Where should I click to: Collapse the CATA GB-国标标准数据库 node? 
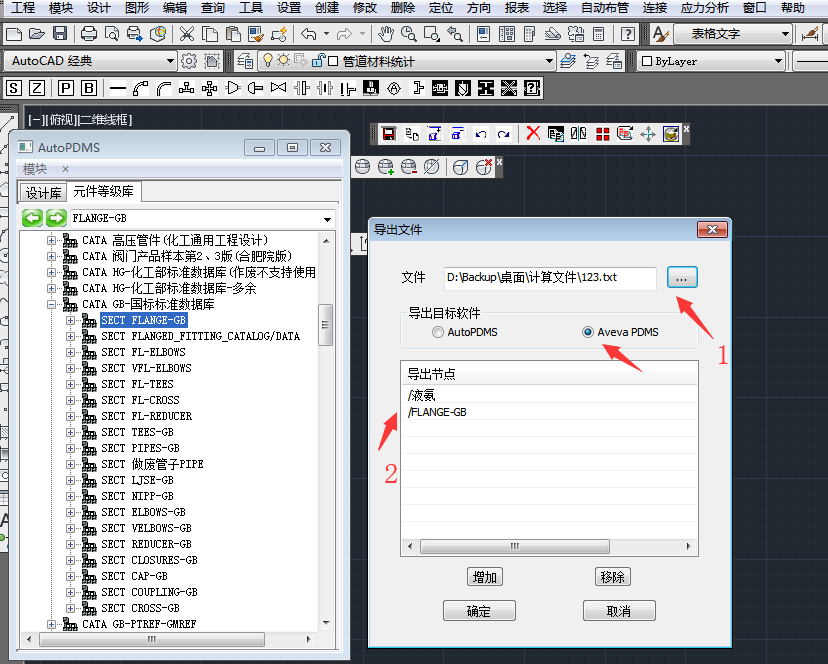(x=52, y=304)
